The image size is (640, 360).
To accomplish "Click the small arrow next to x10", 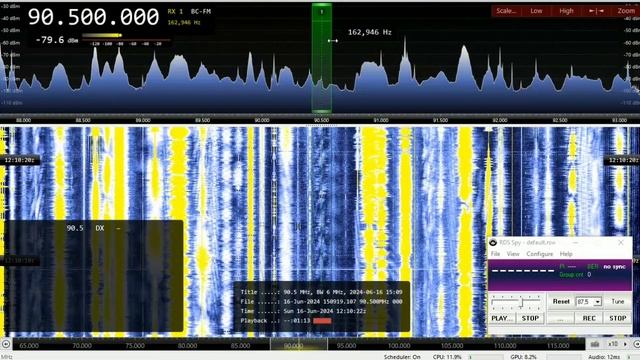I will (625, 344).
